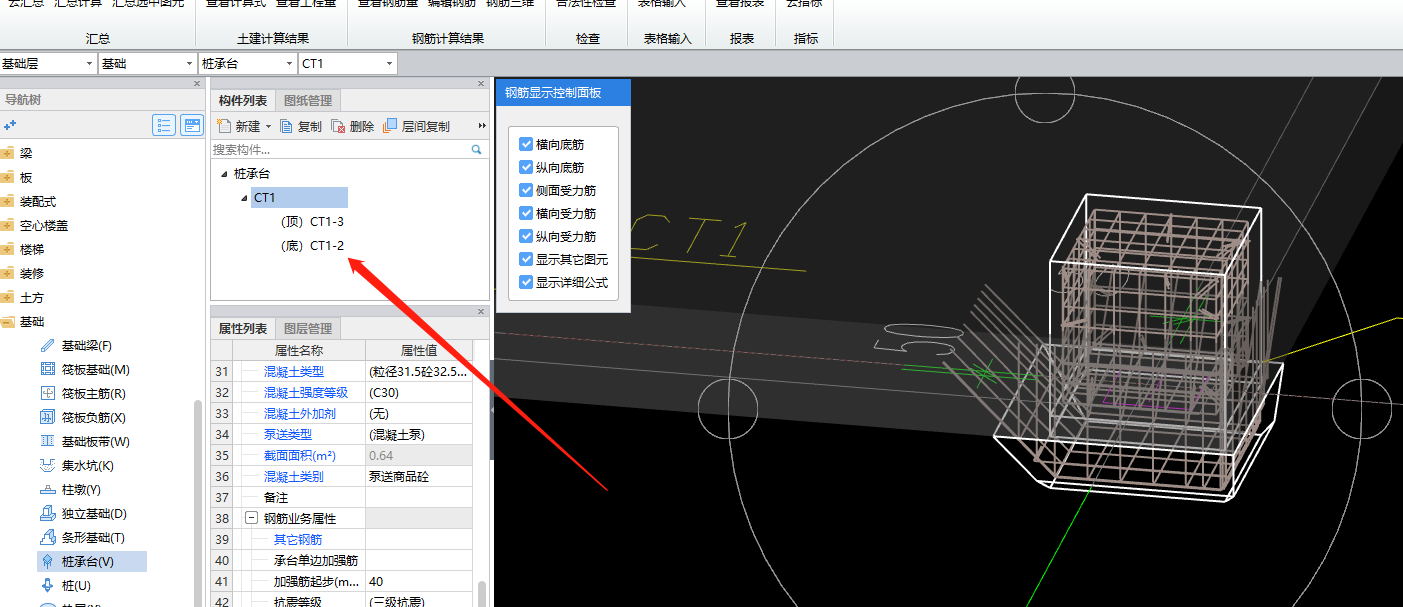This screenshot has height=607, width=1403.
Task: Toggle 显示详细公式 checkbox
Action: [x=526, y=282]
